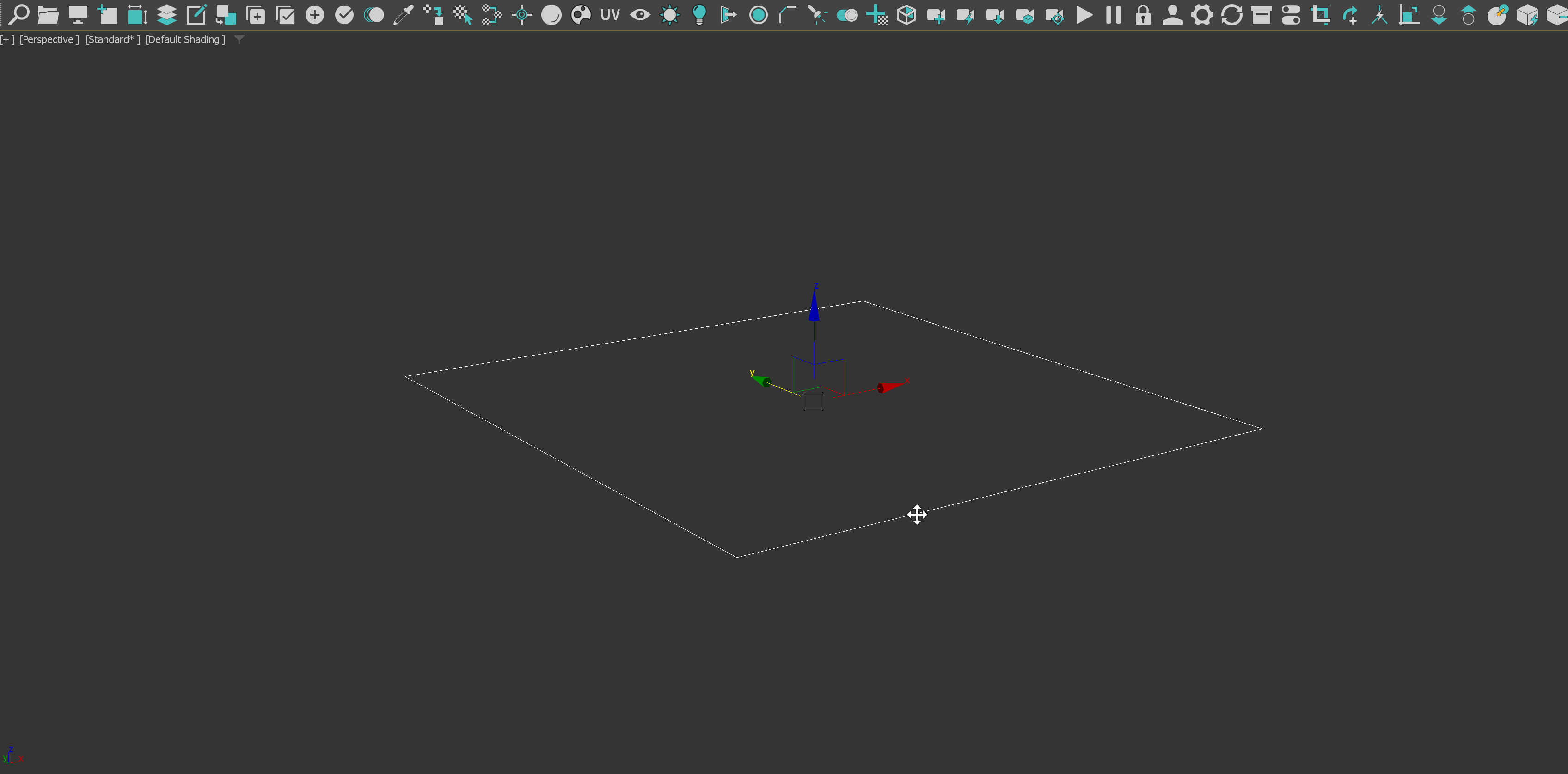Open the [Perspective] view menu
Screen dimensions: 1568x774
pyautogui.click(x=49, y=40)
